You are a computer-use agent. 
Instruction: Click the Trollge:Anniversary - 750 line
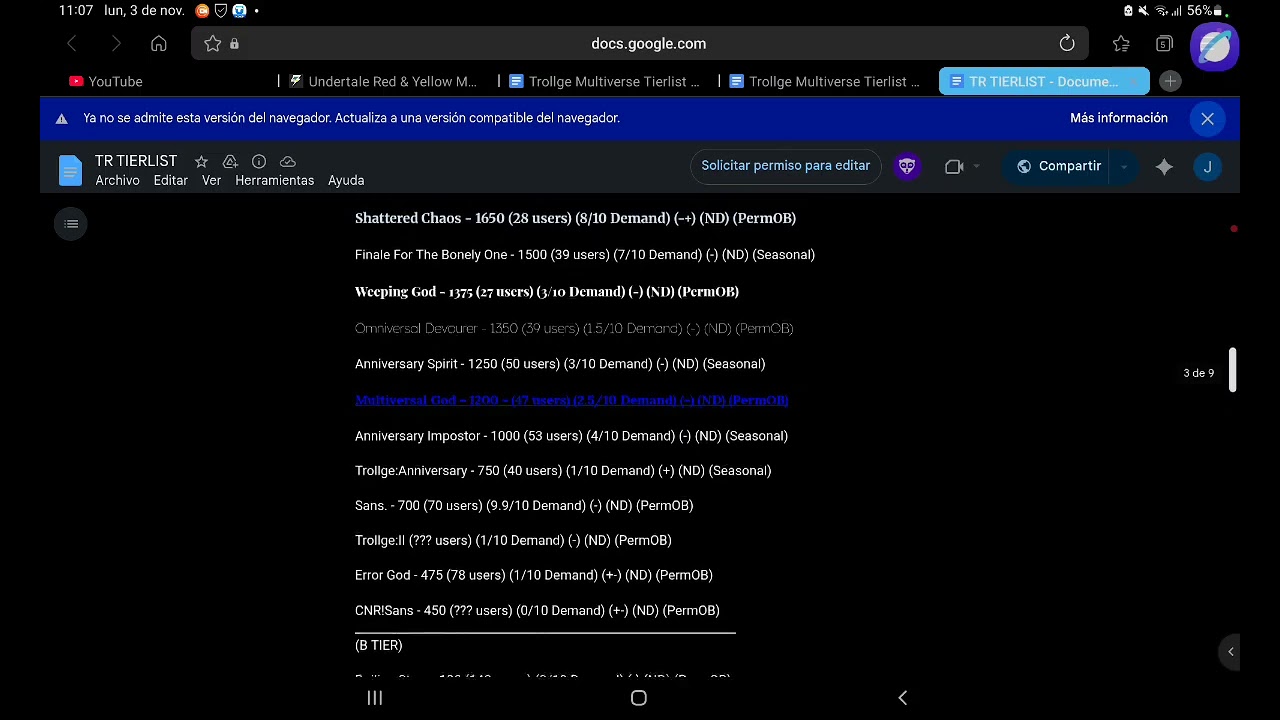click(x=563, y=471)
